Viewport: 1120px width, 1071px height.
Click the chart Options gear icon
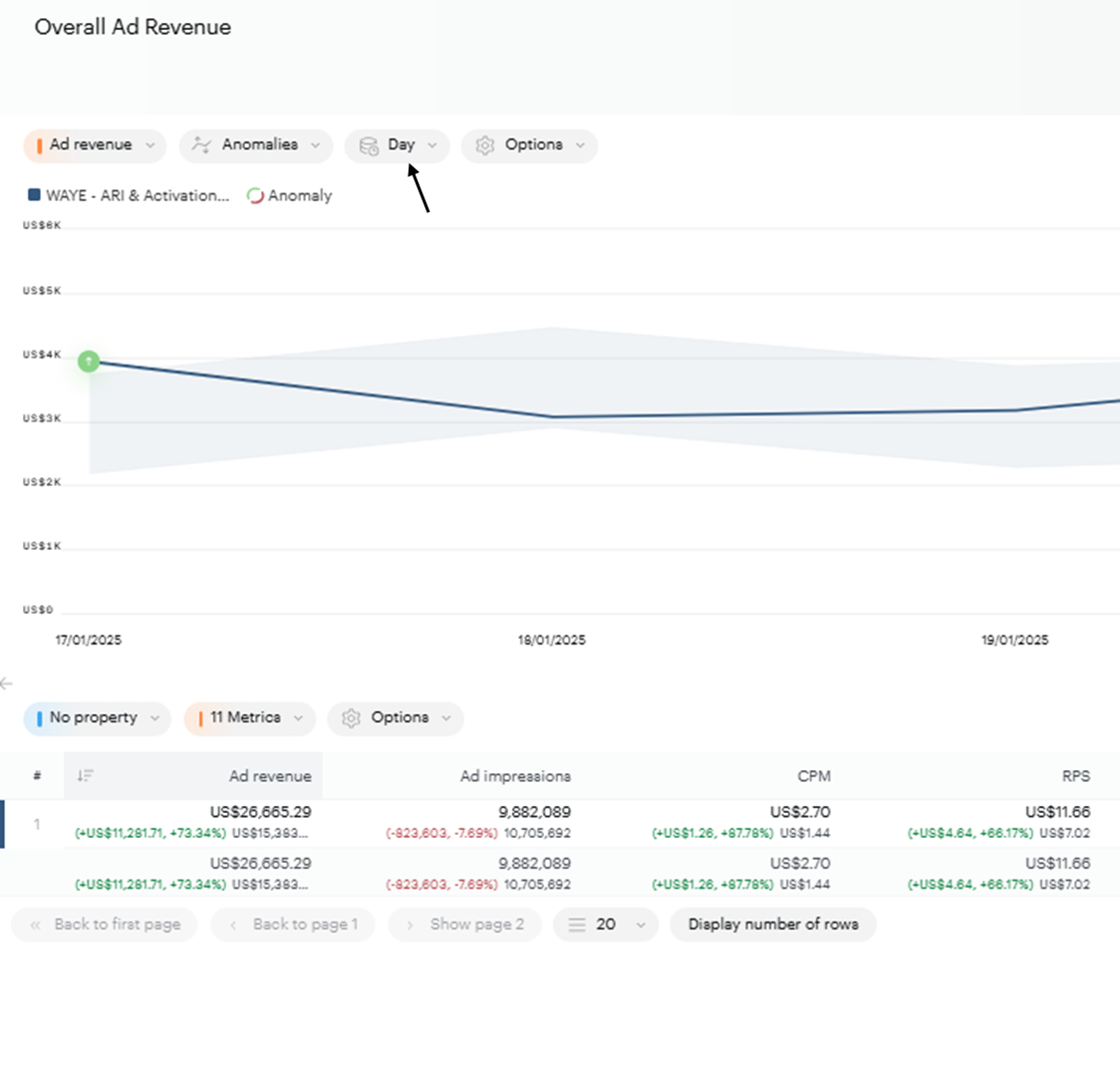485,145
